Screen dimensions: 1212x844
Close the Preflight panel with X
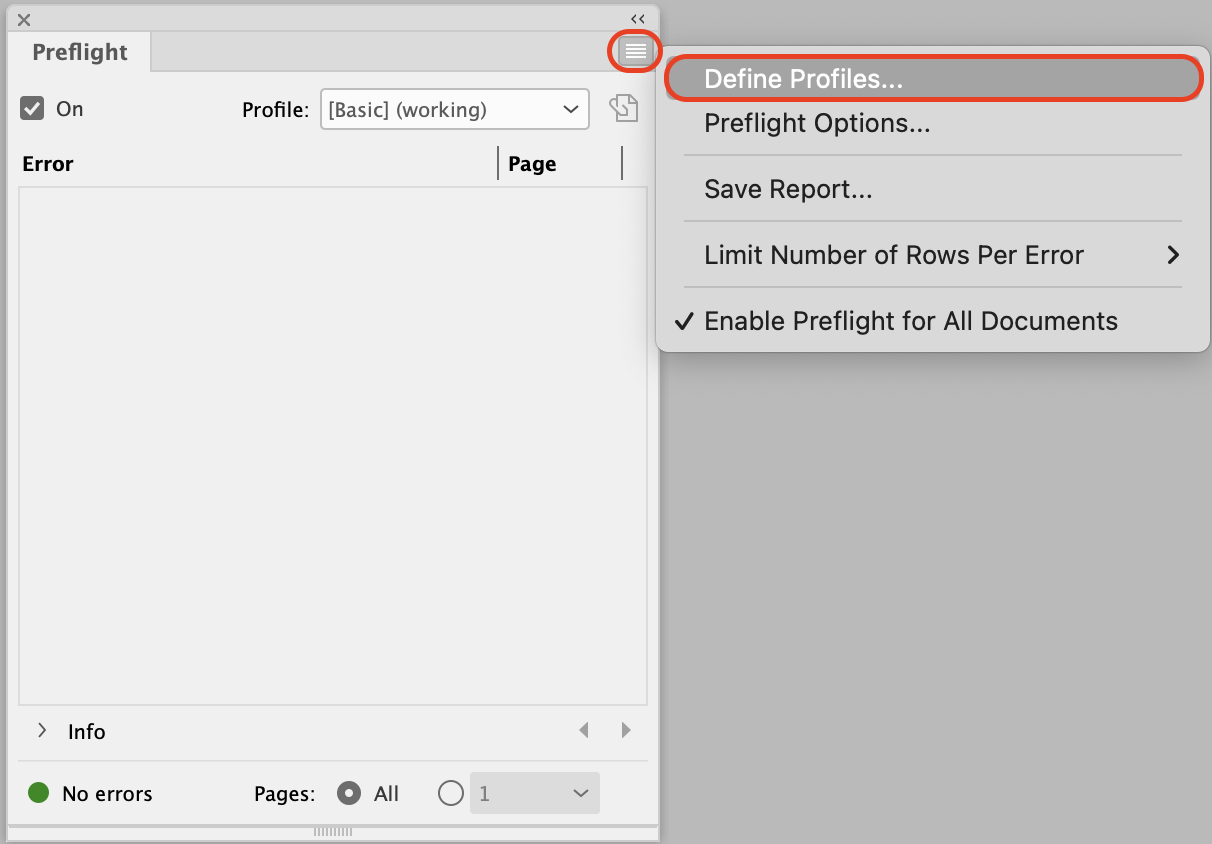click(x=24, y=20)
